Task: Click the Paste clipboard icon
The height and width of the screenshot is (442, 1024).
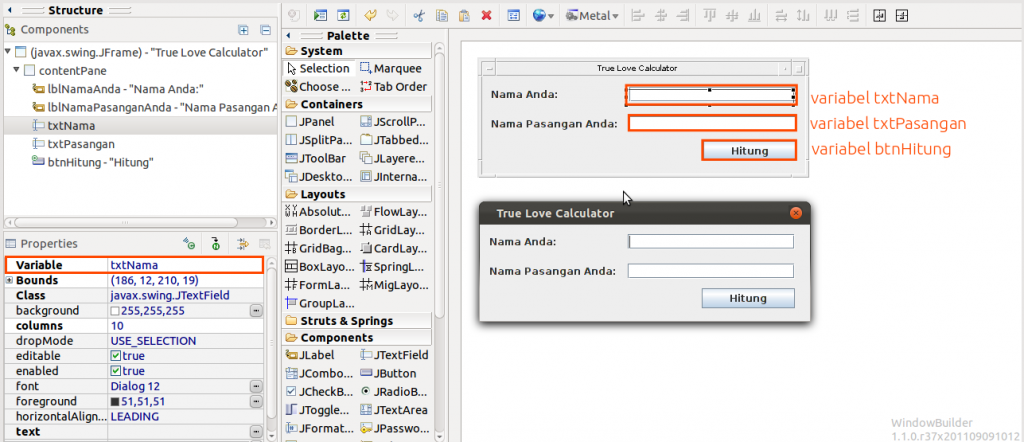Action: 464,16
